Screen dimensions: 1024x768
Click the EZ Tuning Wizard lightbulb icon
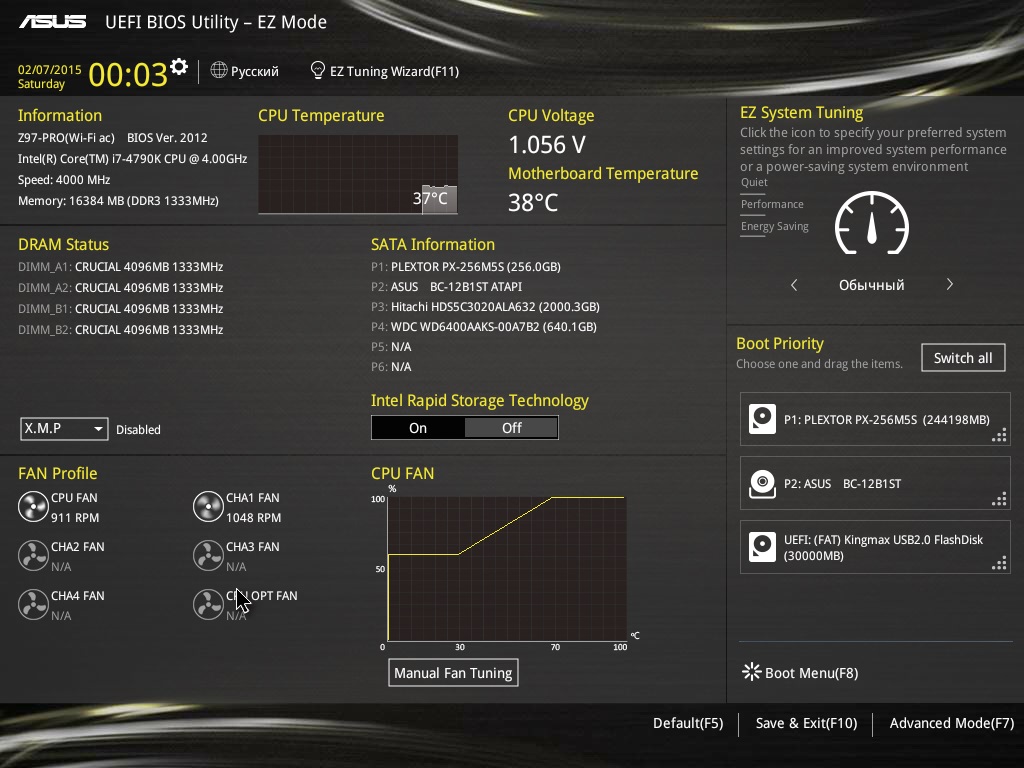coord(317,70)
